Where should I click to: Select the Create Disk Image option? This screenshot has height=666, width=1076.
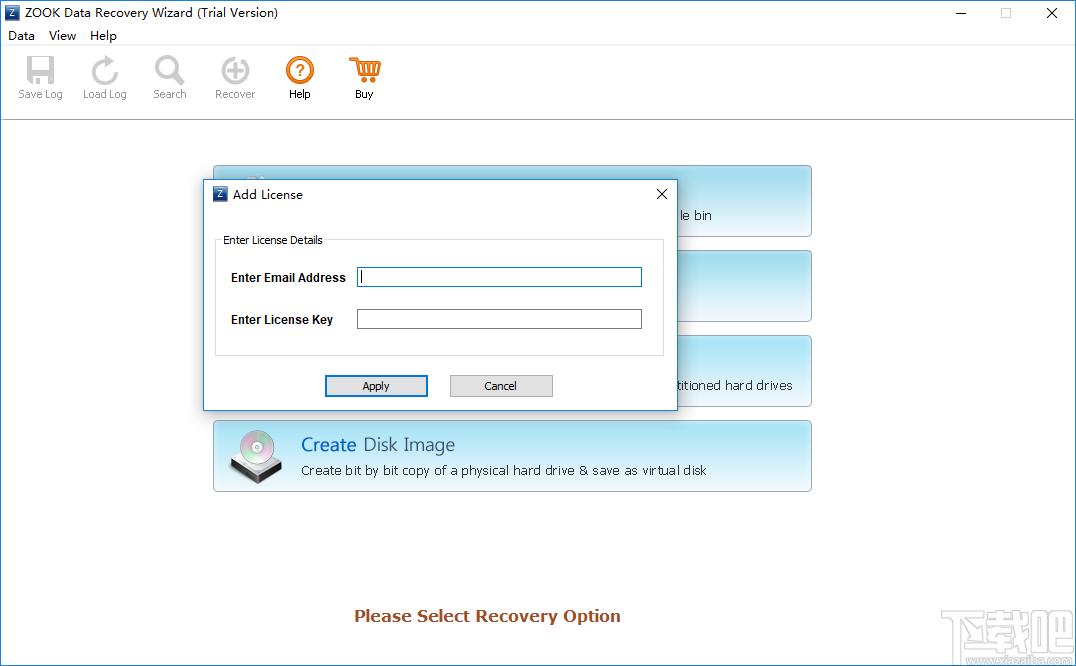pyautogui.click(x=512, y=456)
